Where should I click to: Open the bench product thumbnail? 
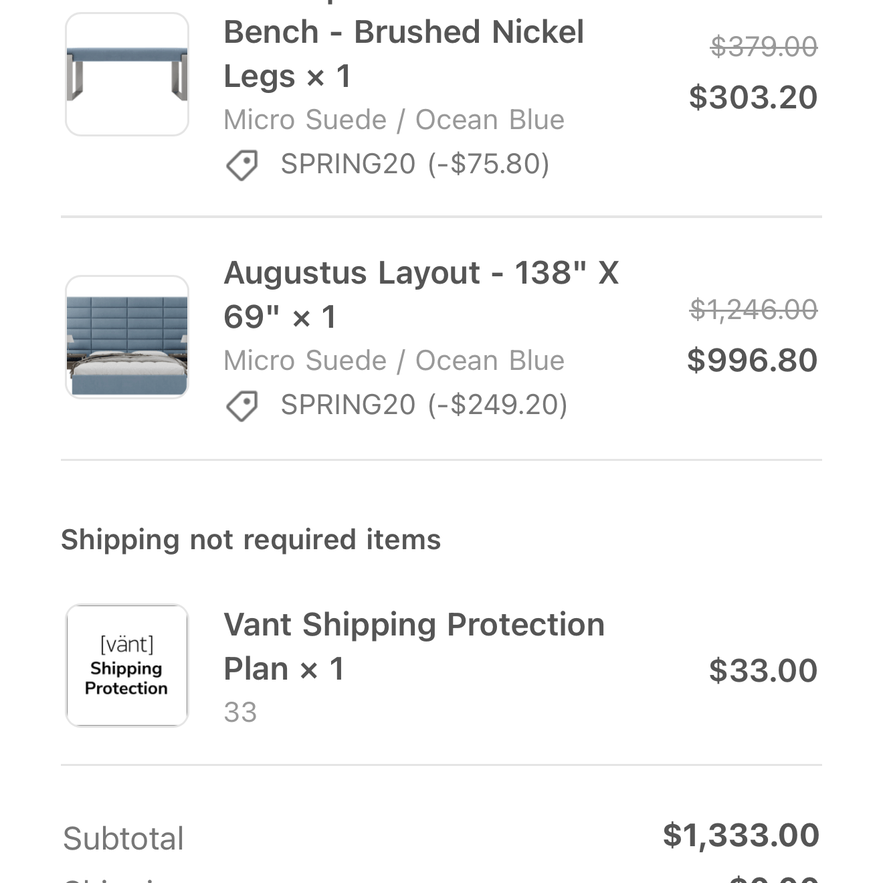coord(127,74)
